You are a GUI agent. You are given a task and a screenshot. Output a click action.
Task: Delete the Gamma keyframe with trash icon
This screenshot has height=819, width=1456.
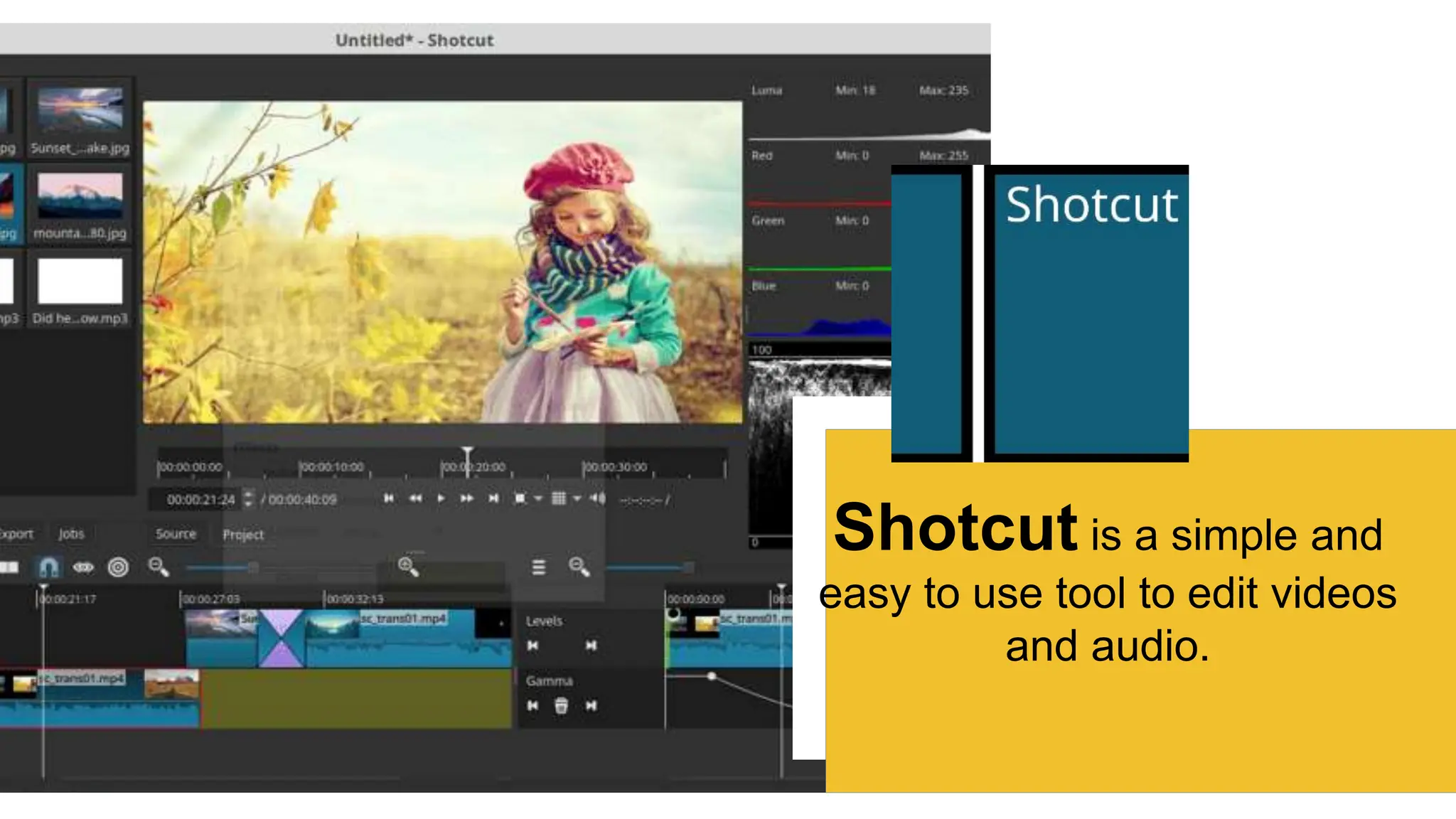[561, 705]
